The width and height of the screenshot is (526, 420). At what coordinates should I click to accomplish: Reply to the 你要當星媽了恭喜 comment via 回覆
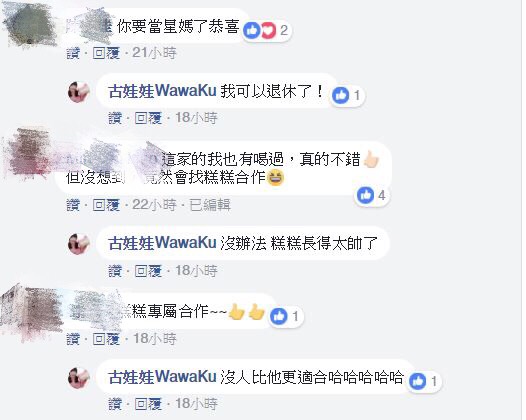point(106,53)
